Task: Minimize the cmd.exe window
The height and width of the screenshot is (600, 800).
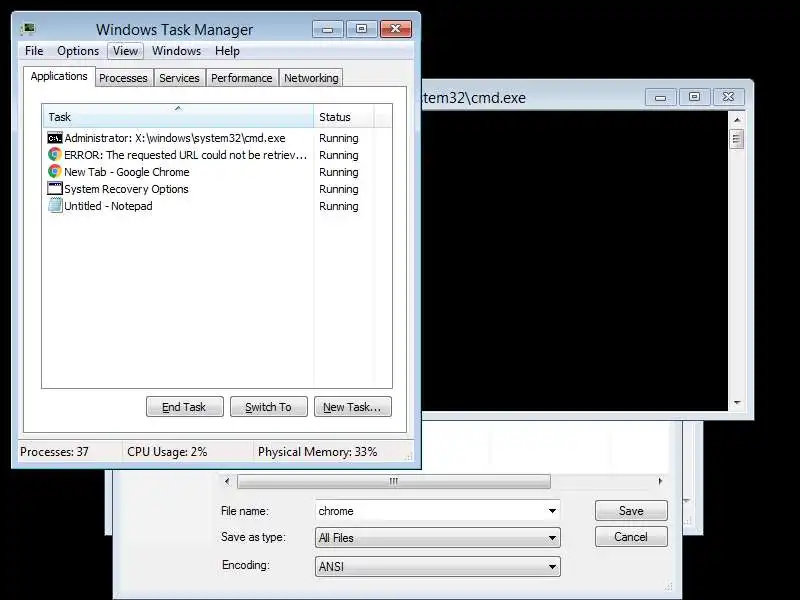Action: [661, 97]
